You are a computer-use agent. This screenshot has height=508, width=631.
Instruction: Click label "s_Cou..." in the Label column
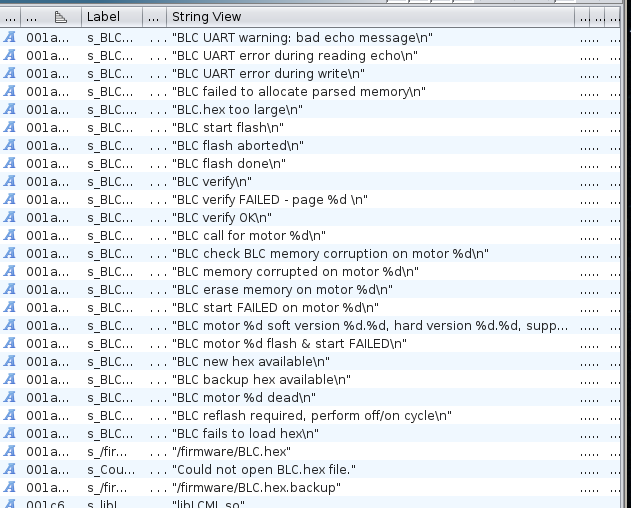click(111, 470)
